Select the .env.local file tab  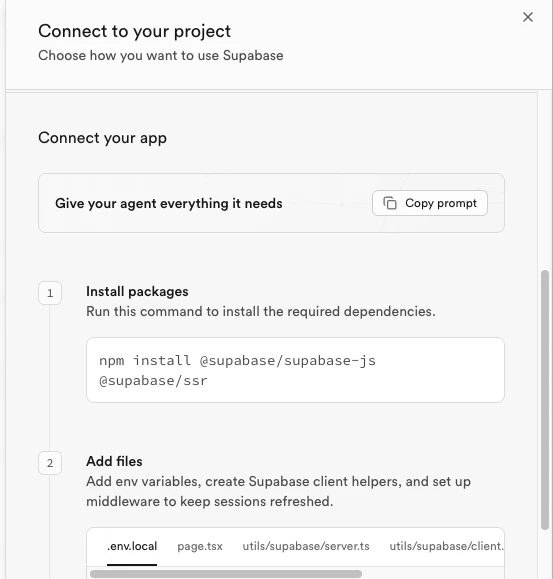[x=132, y=546]
